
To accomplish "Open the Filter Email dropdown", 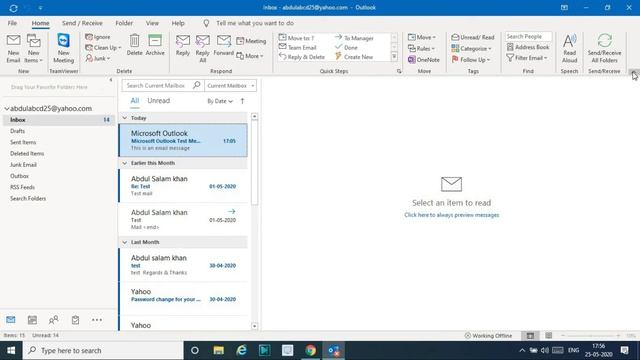I will pos(527,58).
